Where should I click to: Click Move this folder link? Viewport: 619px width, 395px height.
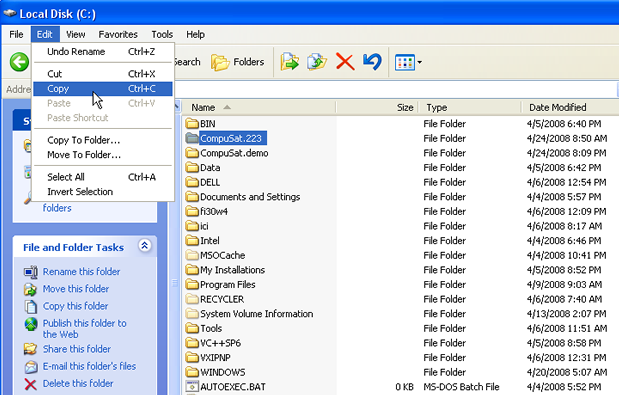(x=76, y=289)
